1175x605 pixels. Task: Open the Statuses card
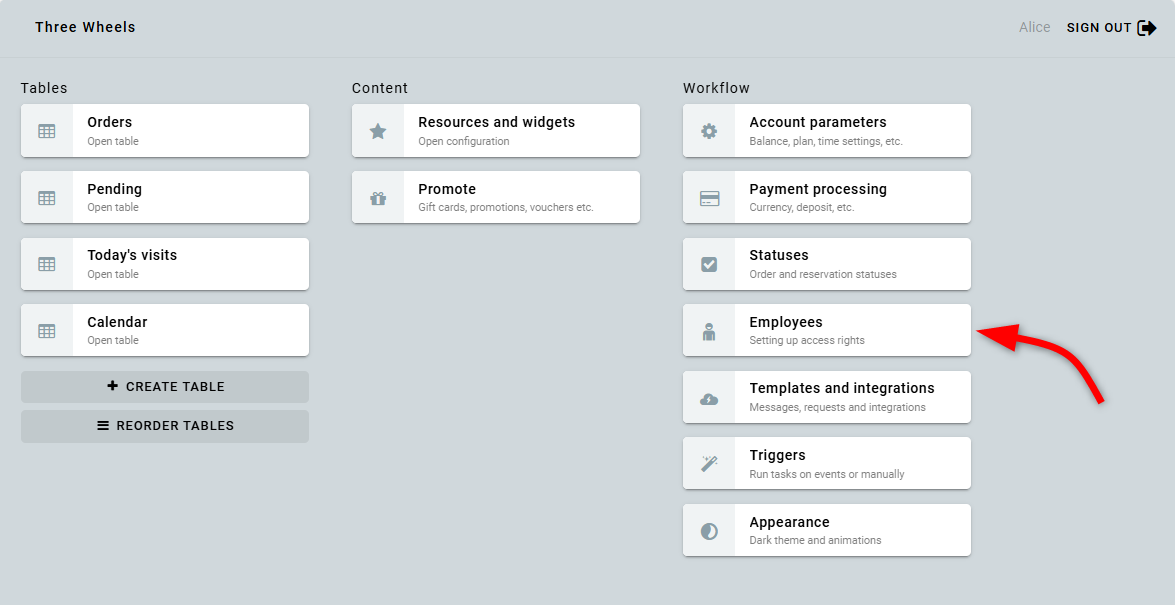point(827,264)
